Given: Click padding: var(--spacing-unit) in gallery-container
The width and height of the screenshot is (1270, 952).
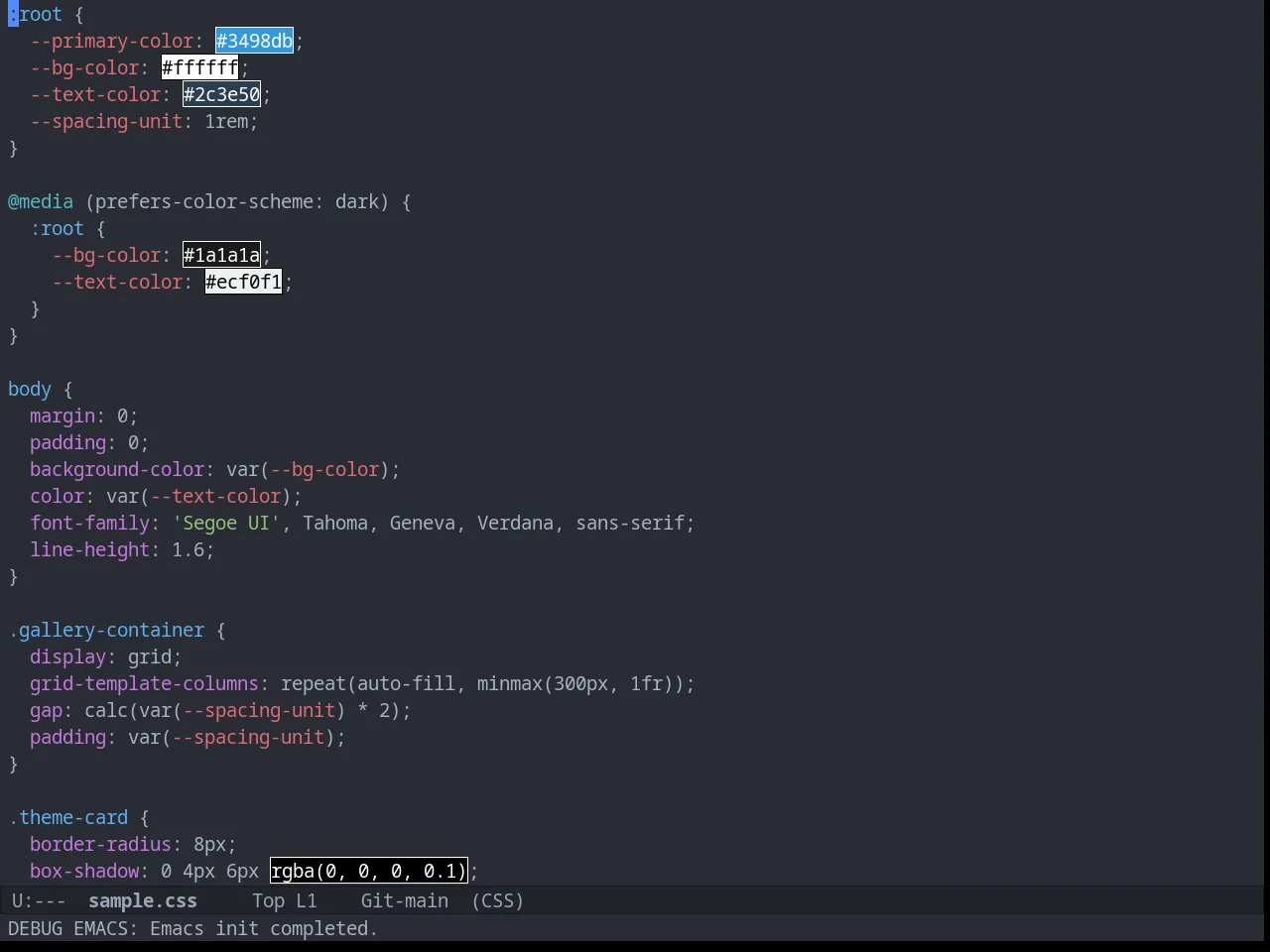Looking at the screenshot, I should (188, 737).
